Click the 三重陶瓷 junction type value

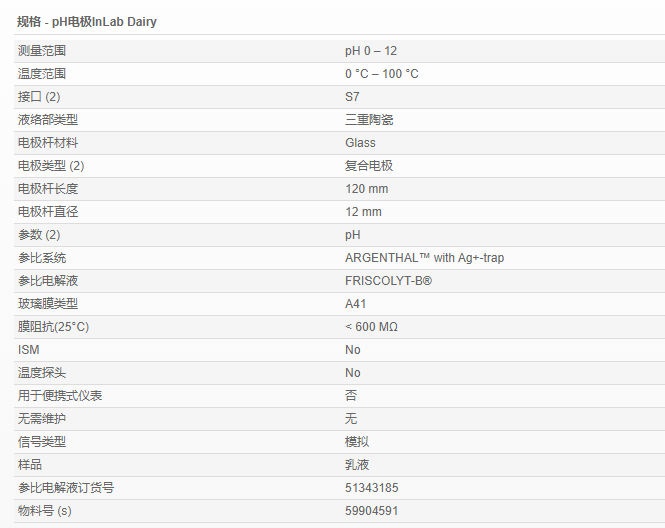(x=369, y=120)
